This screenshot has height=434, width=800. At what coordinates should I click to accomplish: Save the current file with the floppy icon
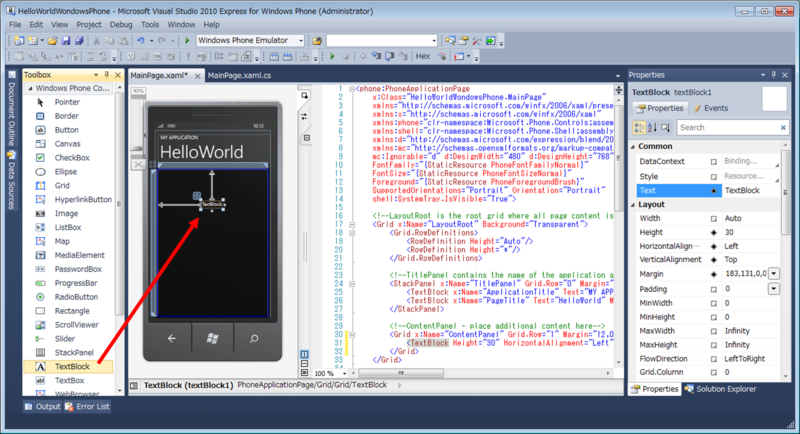pyautogui.click(x=66, y=40)
